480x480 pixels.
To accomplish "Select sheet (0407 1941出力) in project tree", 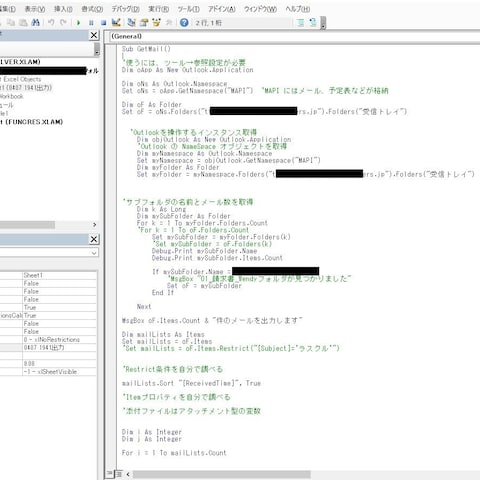I will 26,88.
